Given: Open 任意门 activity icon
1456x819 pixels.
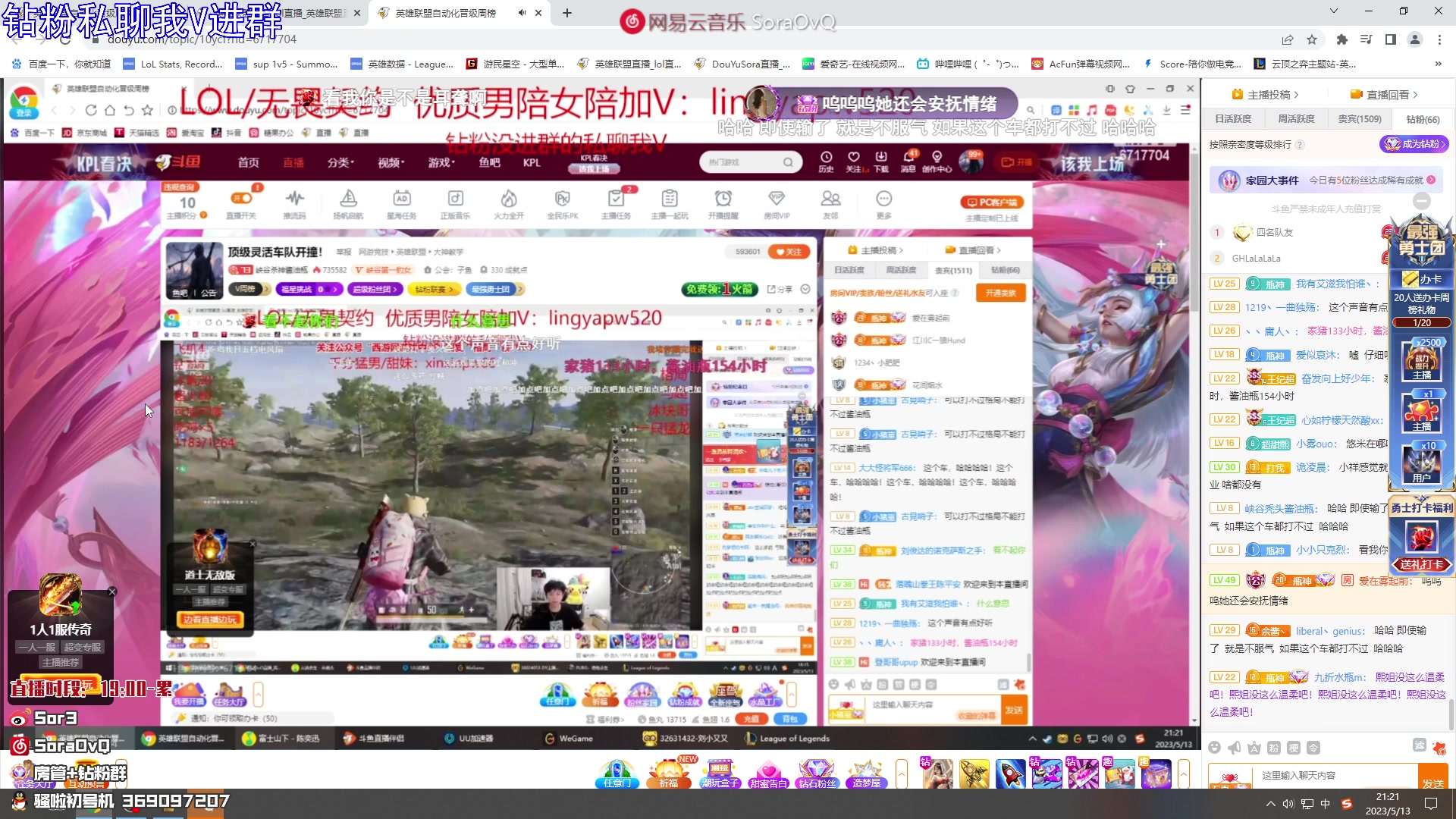Looking at the screenshot, I should 617,773.
